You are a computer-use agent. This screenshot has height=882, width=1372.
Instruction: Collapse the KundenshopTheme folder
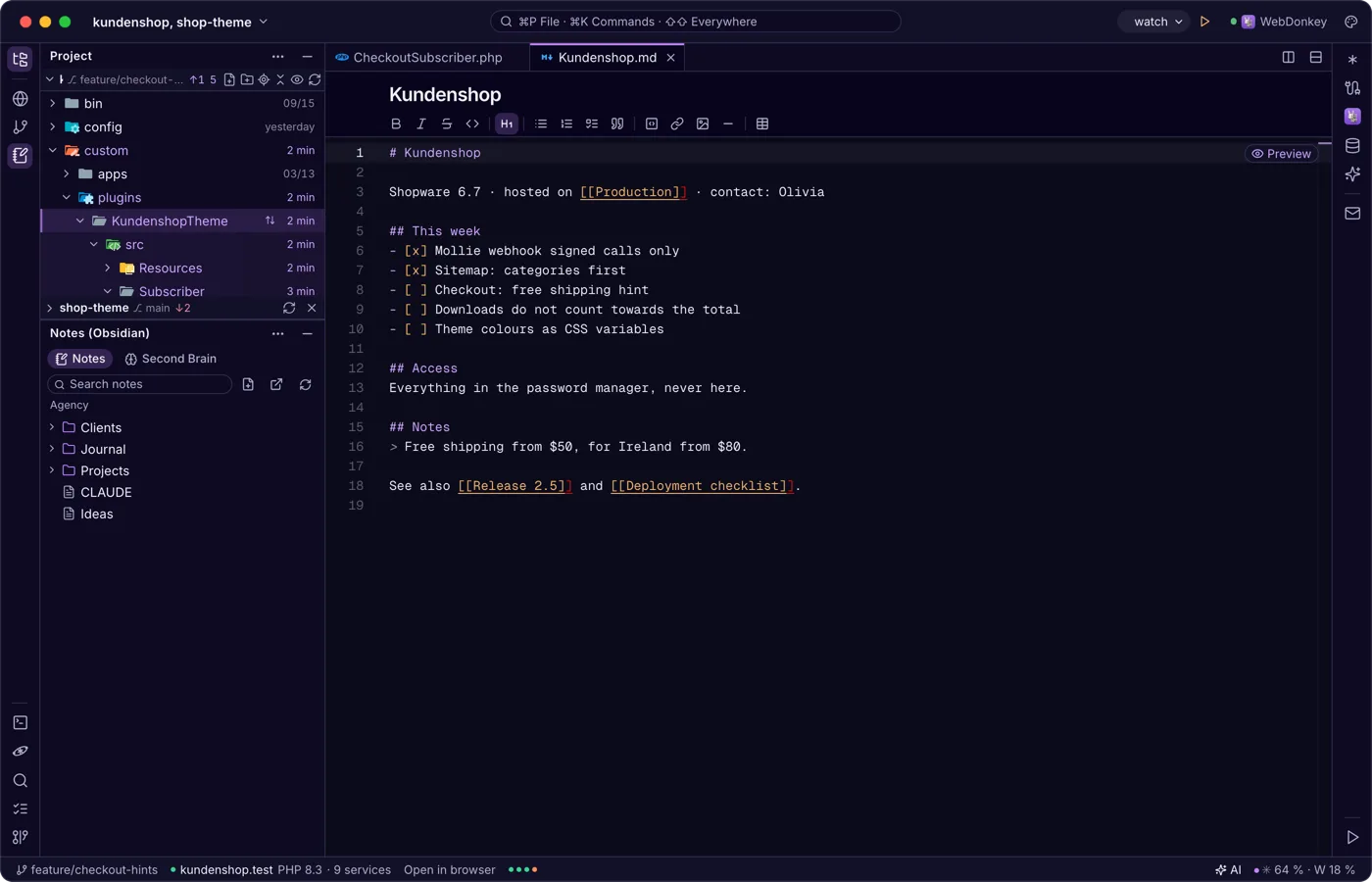click(80, 221)
